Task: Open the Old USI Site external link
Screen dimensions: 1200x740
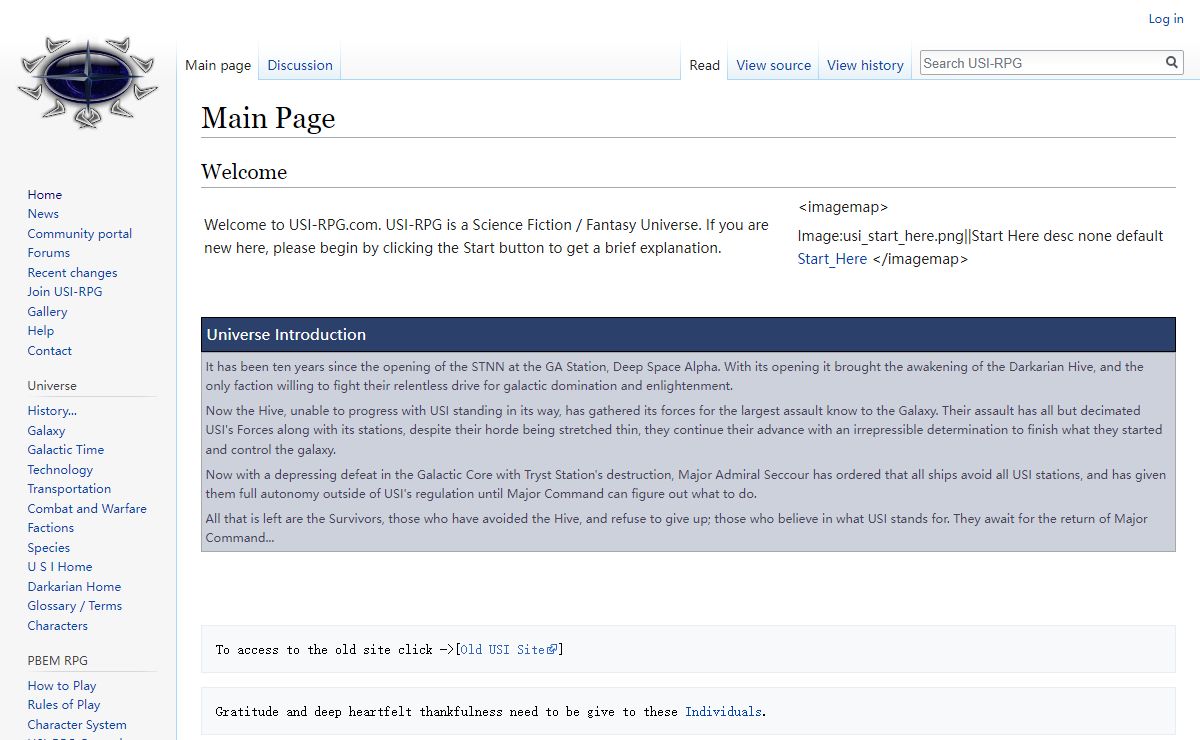Action: (509, 649)
